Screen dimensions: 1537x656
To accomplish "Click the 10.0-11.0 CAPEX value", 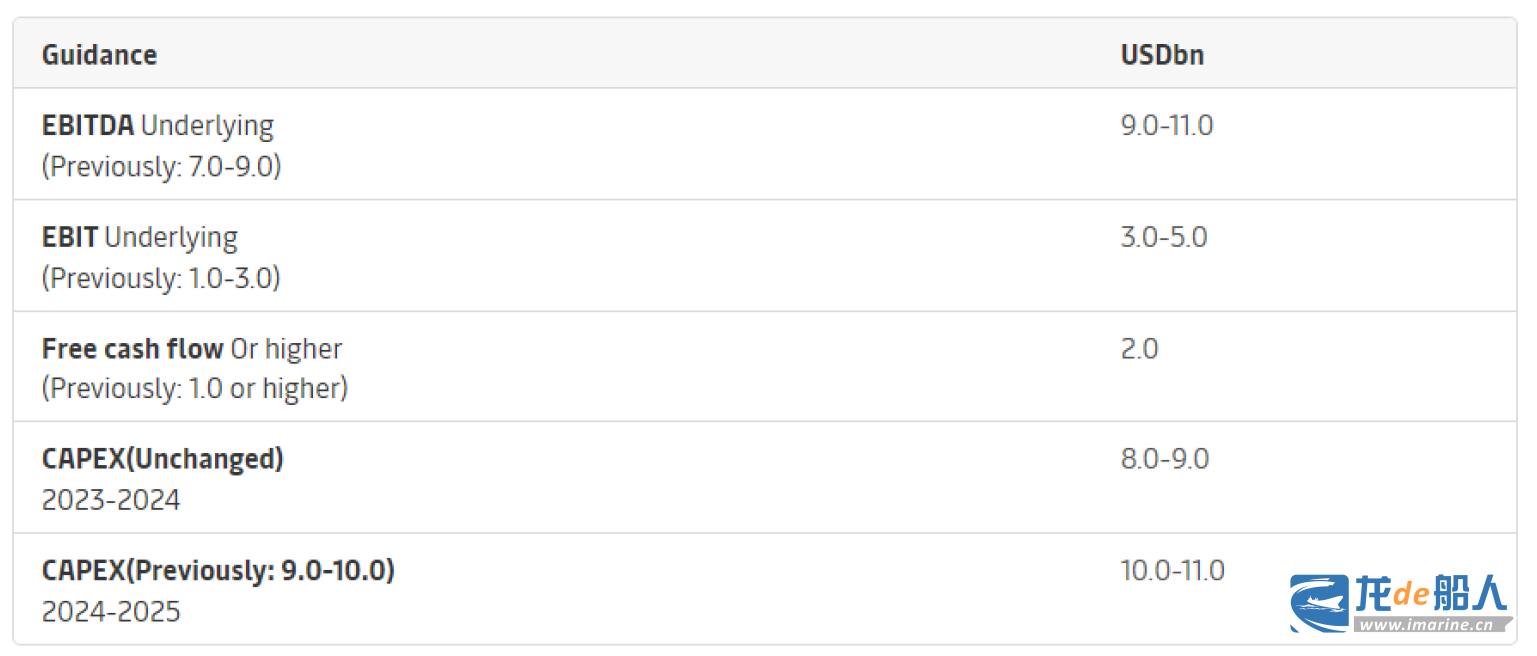I will click(1172, 572).
